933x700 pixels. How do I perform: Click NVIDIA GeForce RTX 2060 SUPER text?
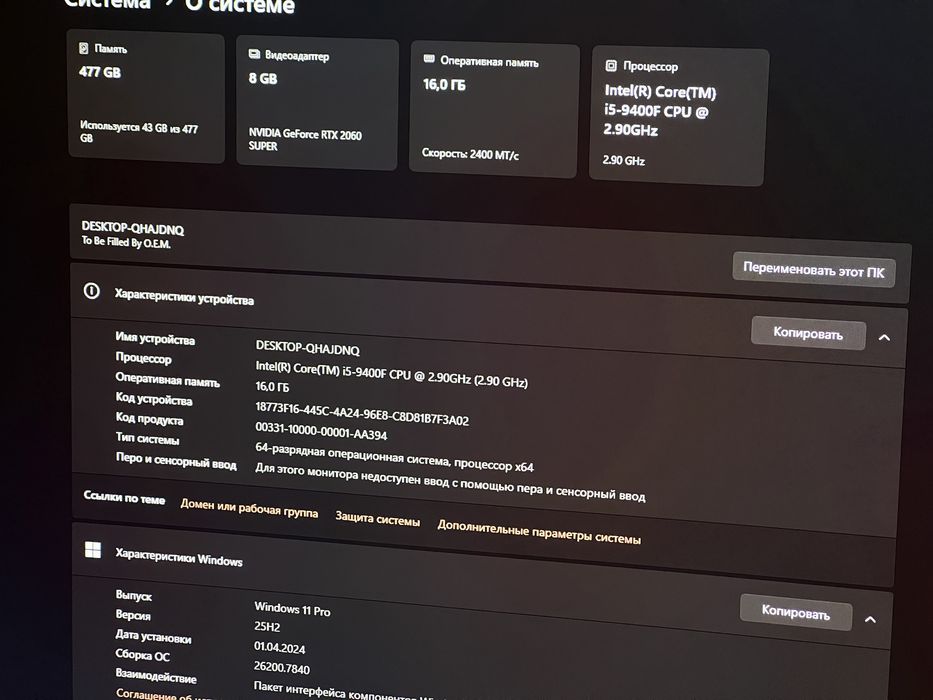pyautogui.click(x=305, y=140)
